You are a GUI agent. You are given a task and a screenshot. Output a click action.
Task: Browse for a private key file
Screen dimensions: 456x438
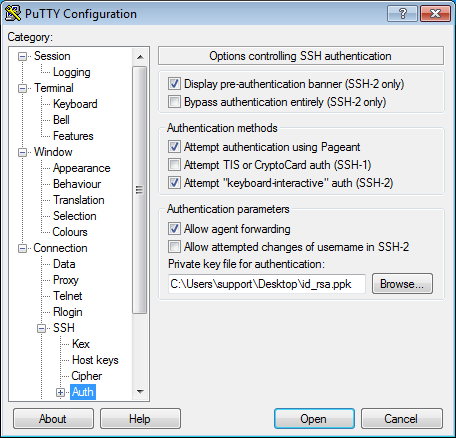click(x=402, y=284)
